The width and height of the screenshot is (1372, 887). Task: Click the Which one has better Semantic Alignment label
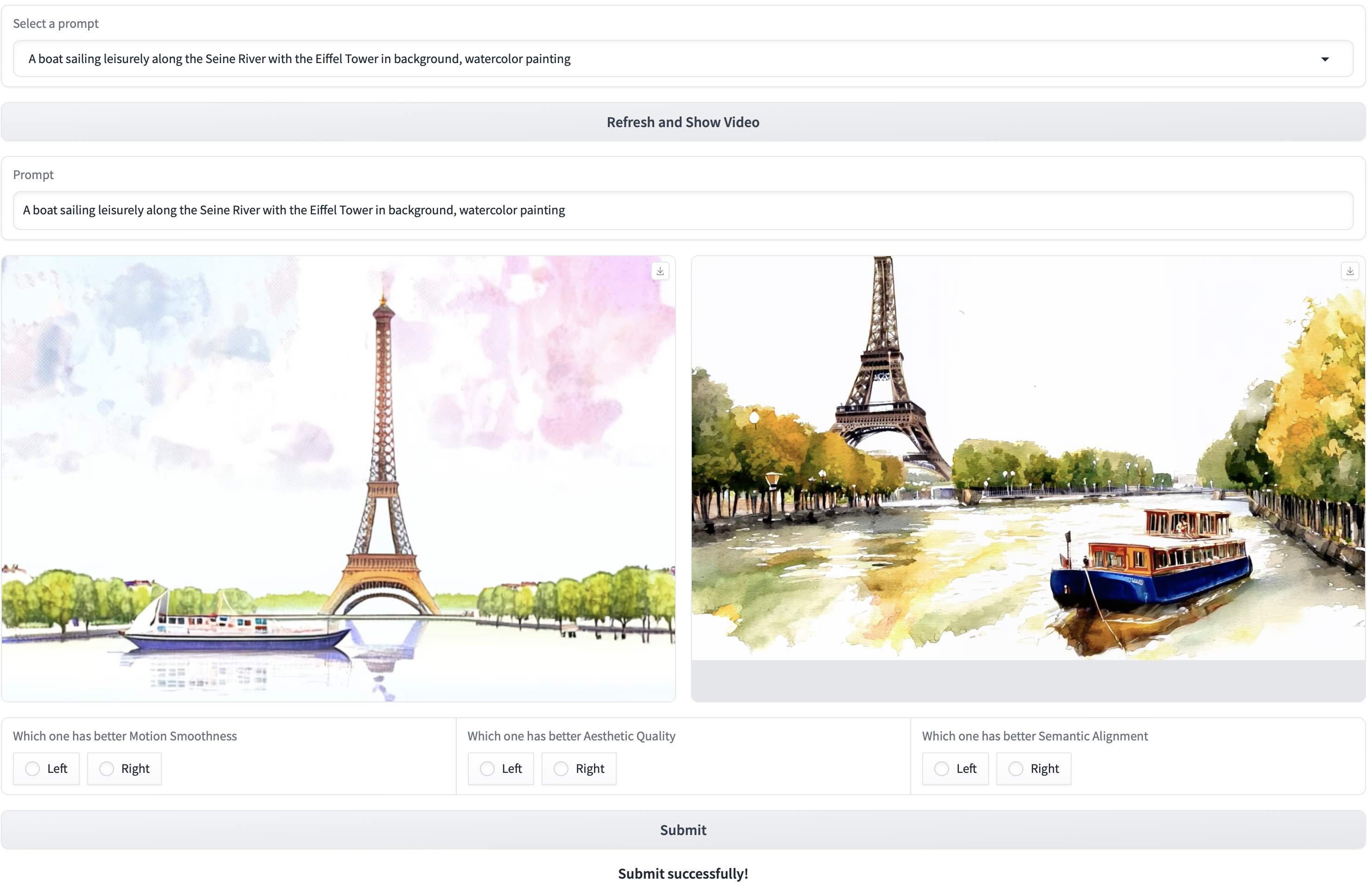[1034, 735]
